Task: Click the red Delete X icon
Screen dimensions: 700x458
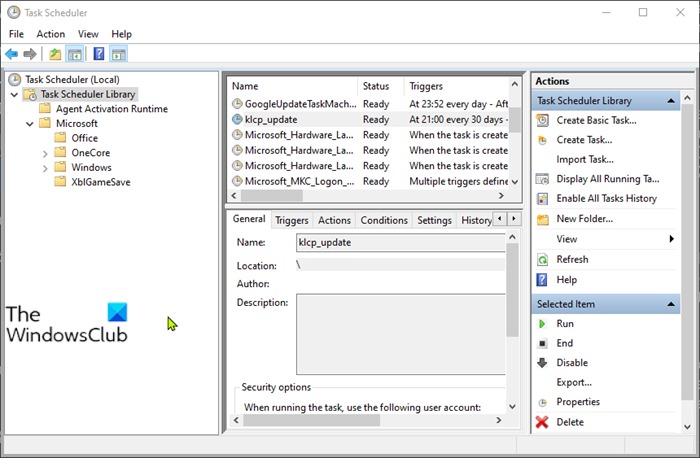Action: (x=542, y=422)
